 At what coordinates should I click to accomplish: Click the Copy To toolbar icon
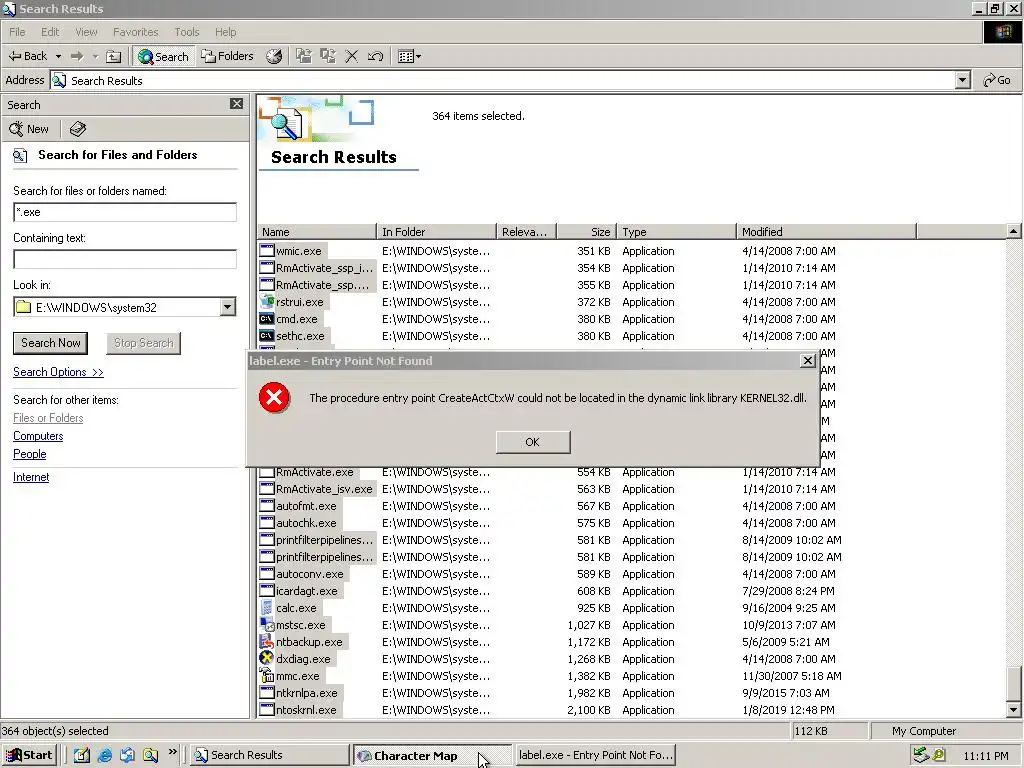pos(328,56)
